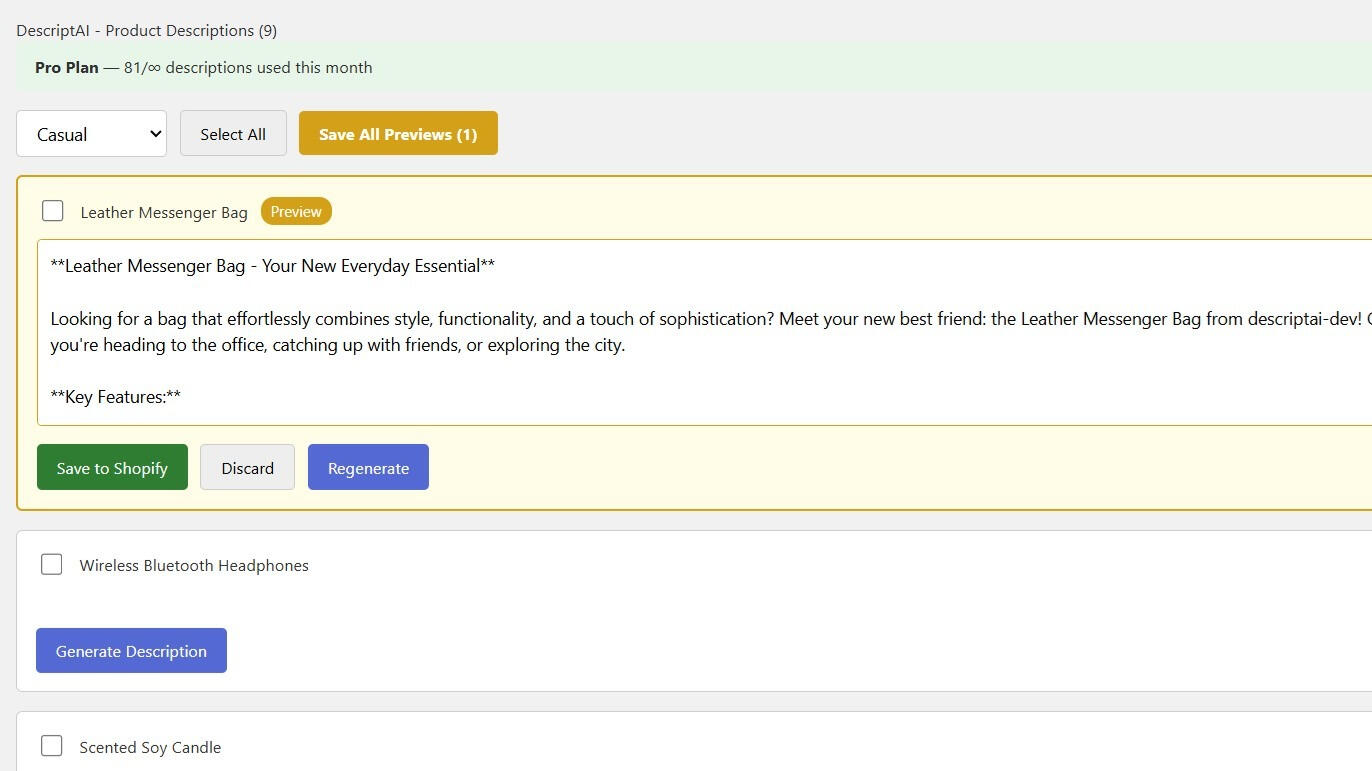Click the DescriptAI Product Descriptions heading
This screenshot has width=1372, height=771.
coord(147,31)
